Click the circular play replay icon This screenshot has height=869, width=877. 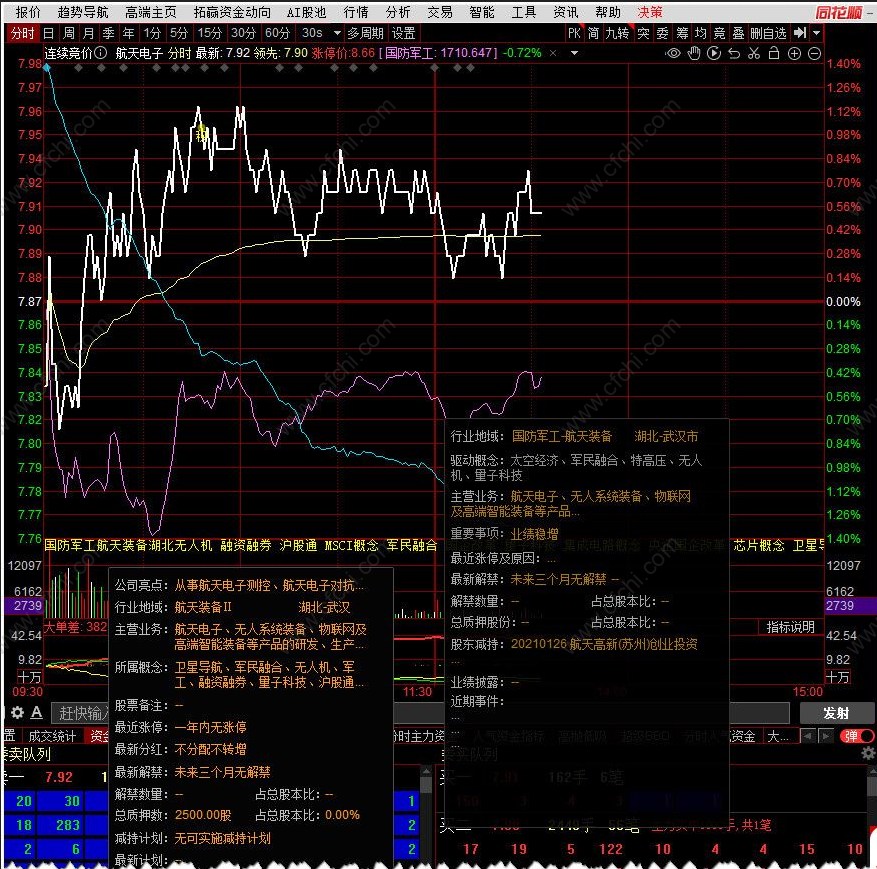pos(714,53)
